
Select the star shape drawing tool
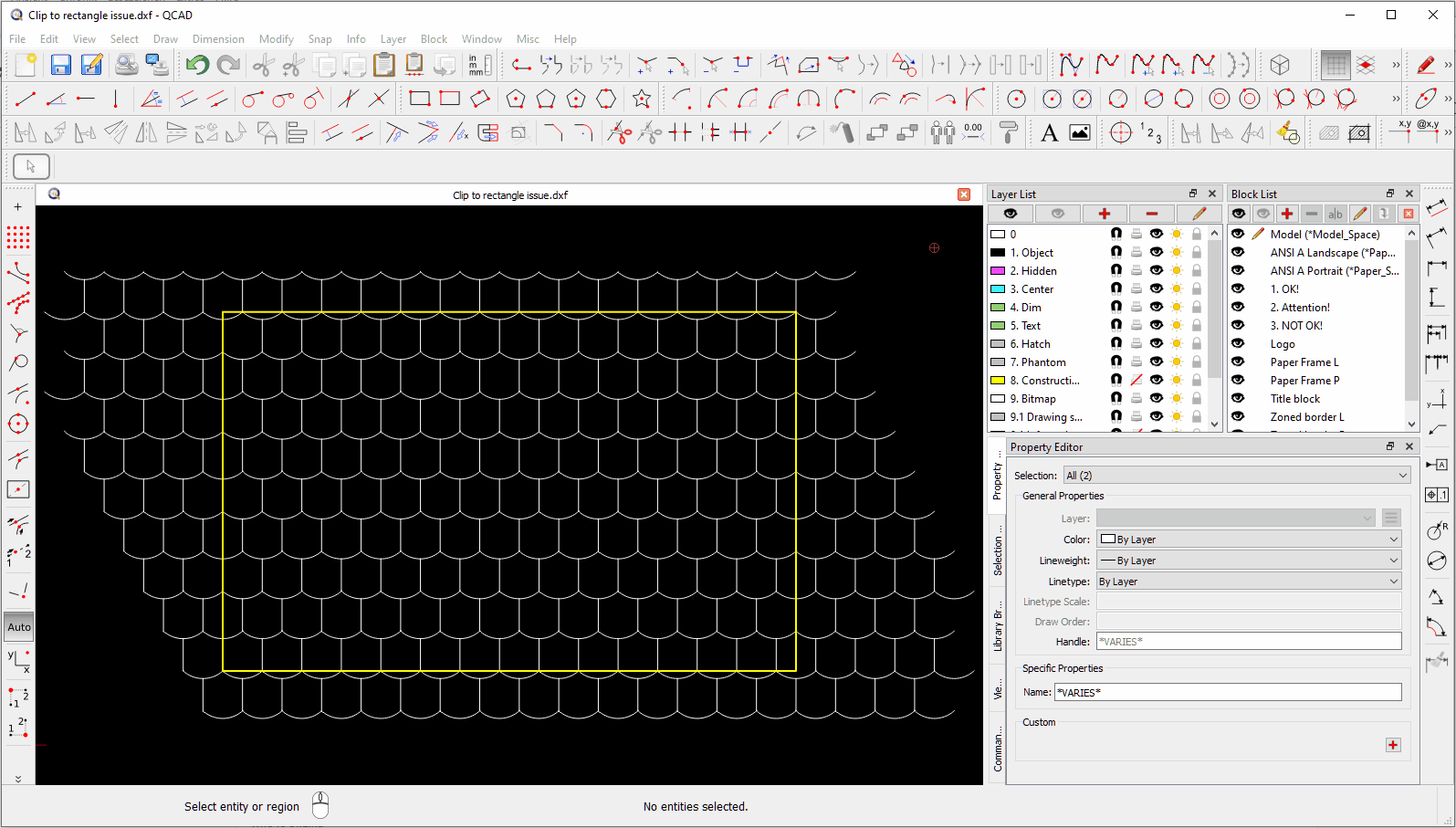point(642,99)
